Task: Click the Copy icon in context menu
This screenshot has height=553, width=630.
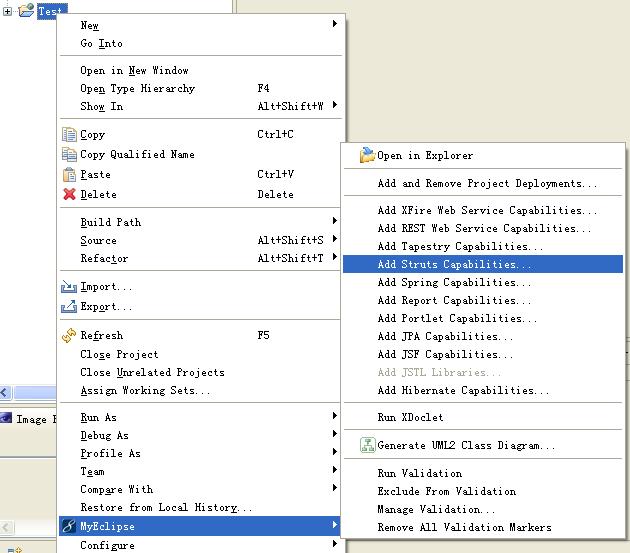Action: (x=69, y=134)
